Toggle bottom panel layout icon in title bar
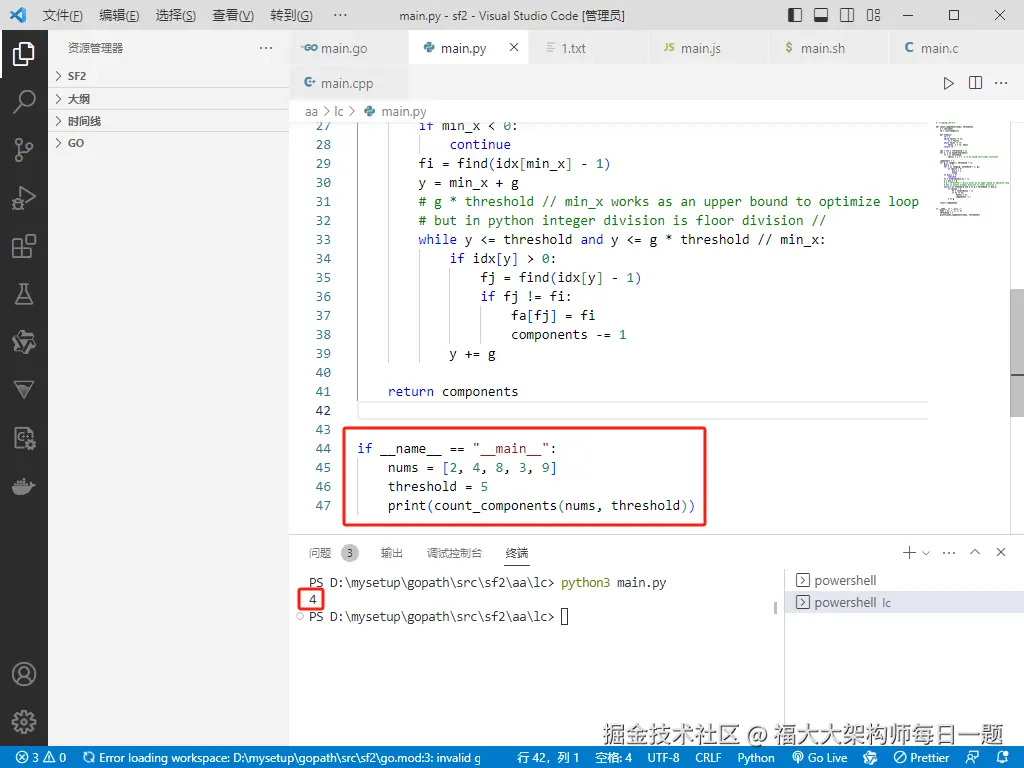The height and width of the screenshot is (768, 1024). (x=821, y=15)
